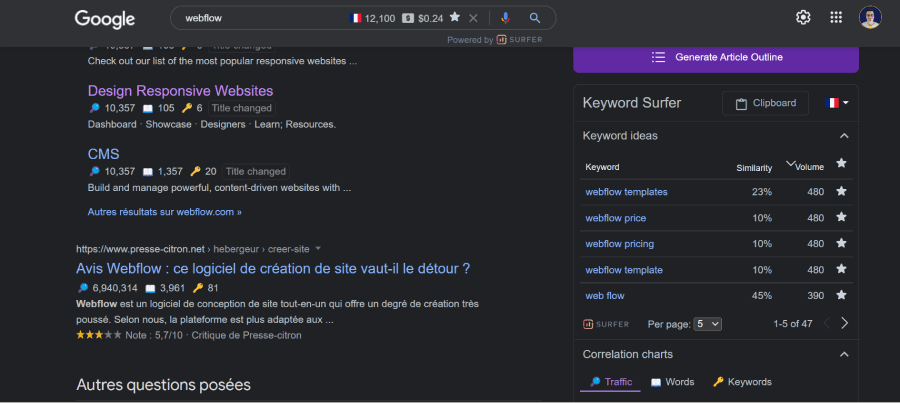Open webflow price keyword link
Image resolution: width=900 pixels, height=403 pixels.
click(x=615, y=218)
